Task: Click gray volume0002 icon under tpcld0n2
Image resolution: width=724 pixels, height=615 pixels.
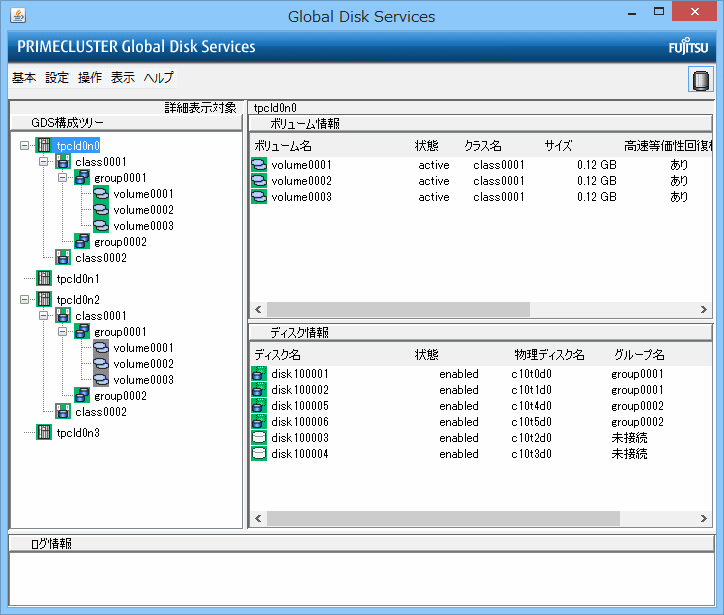Action: [x=101, y=363]
